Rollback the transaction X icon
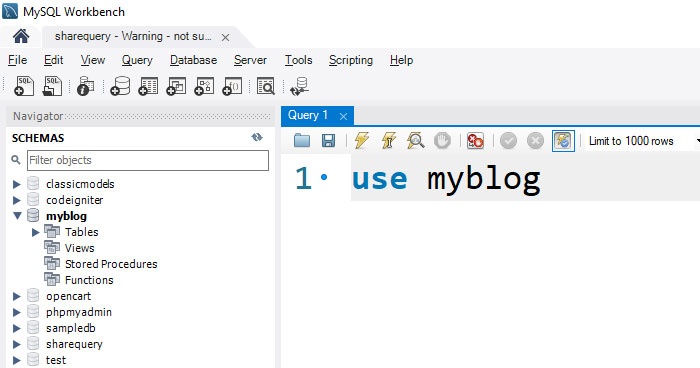 535,141
